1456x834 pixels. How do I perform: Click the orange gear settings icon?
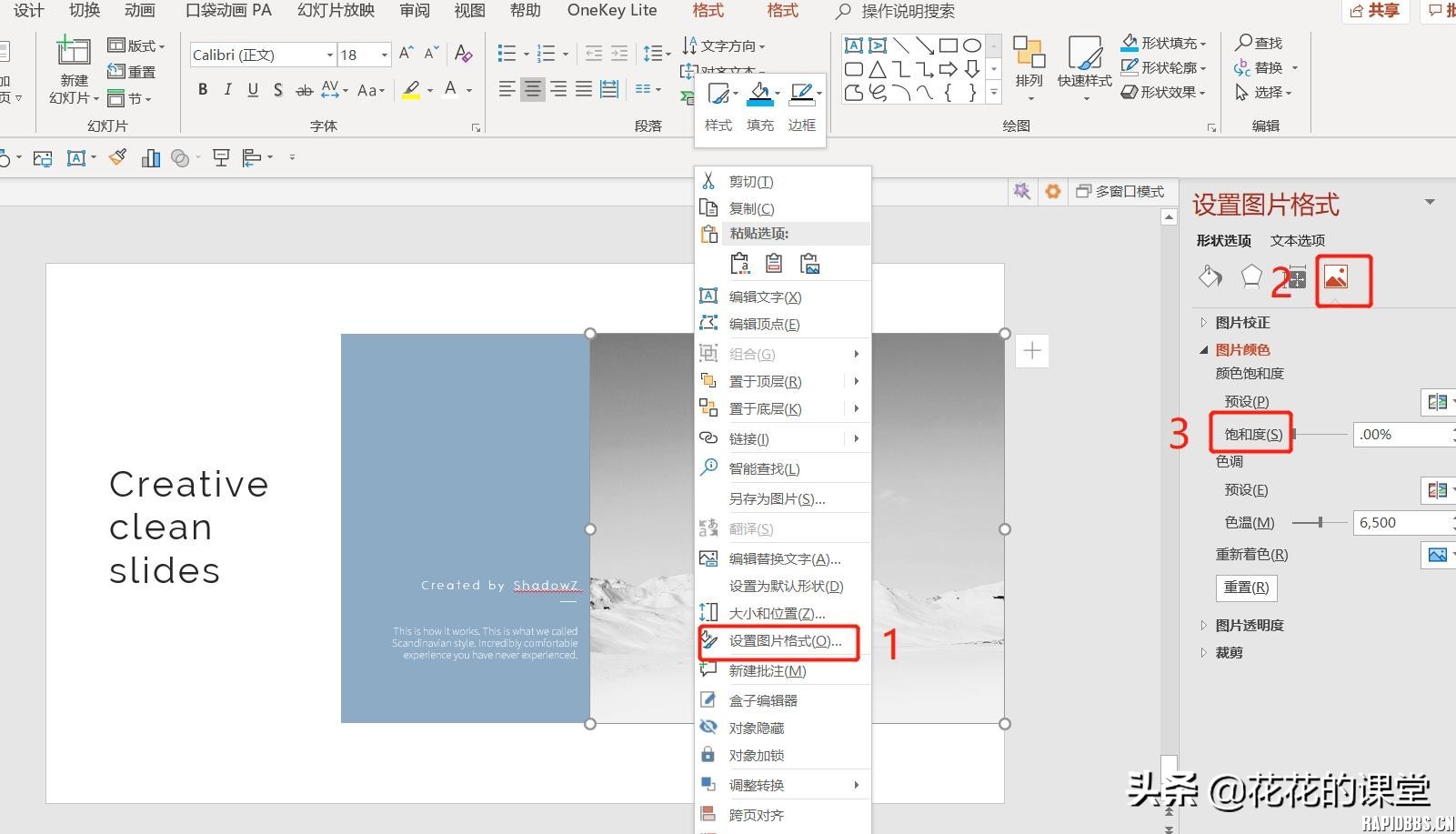pyautogui.click(x=1053, y=191)
